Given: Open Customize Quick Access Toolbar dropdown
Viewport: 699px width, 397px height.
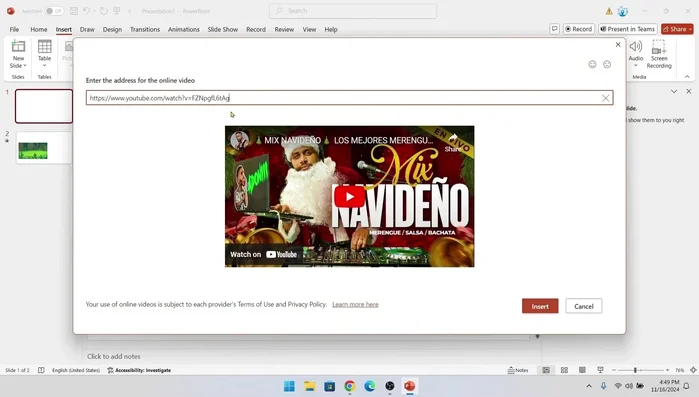Looking at the screenshot, I should pos(129,11).
